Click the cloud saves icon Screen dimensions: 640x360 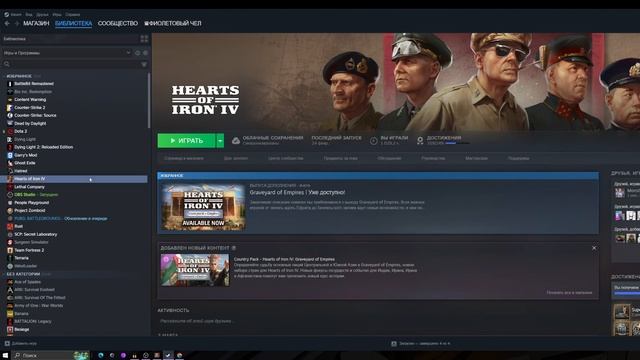[236, 141]
